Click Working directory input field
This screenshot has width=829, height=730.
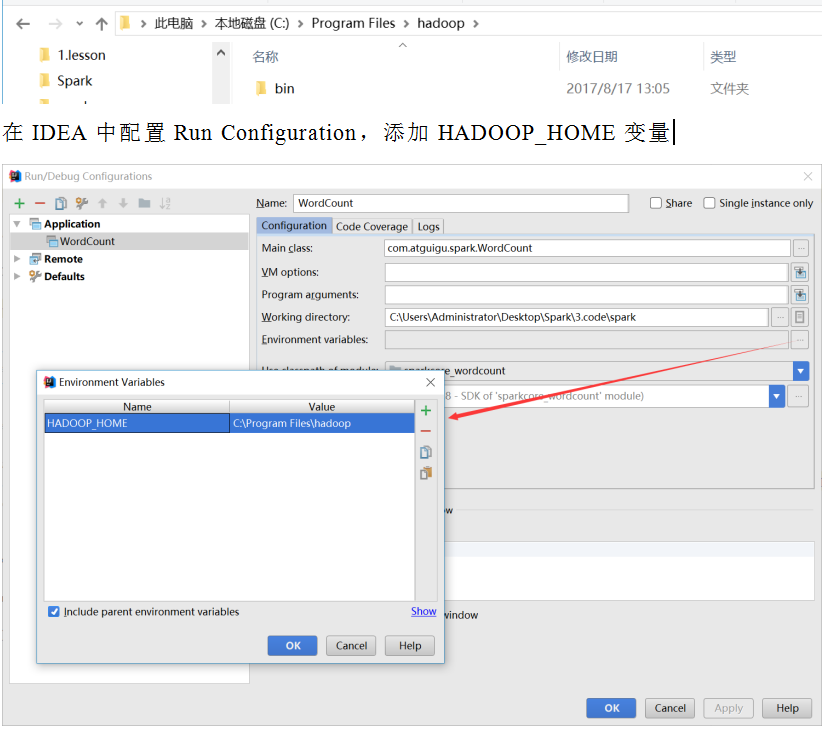[577, 317]
